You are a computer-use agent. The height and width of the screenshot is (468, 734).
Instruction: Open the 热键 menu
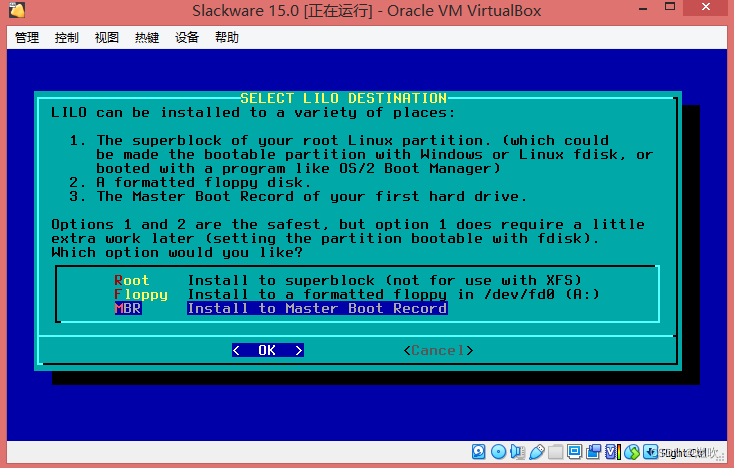click(x=147, y=37)
